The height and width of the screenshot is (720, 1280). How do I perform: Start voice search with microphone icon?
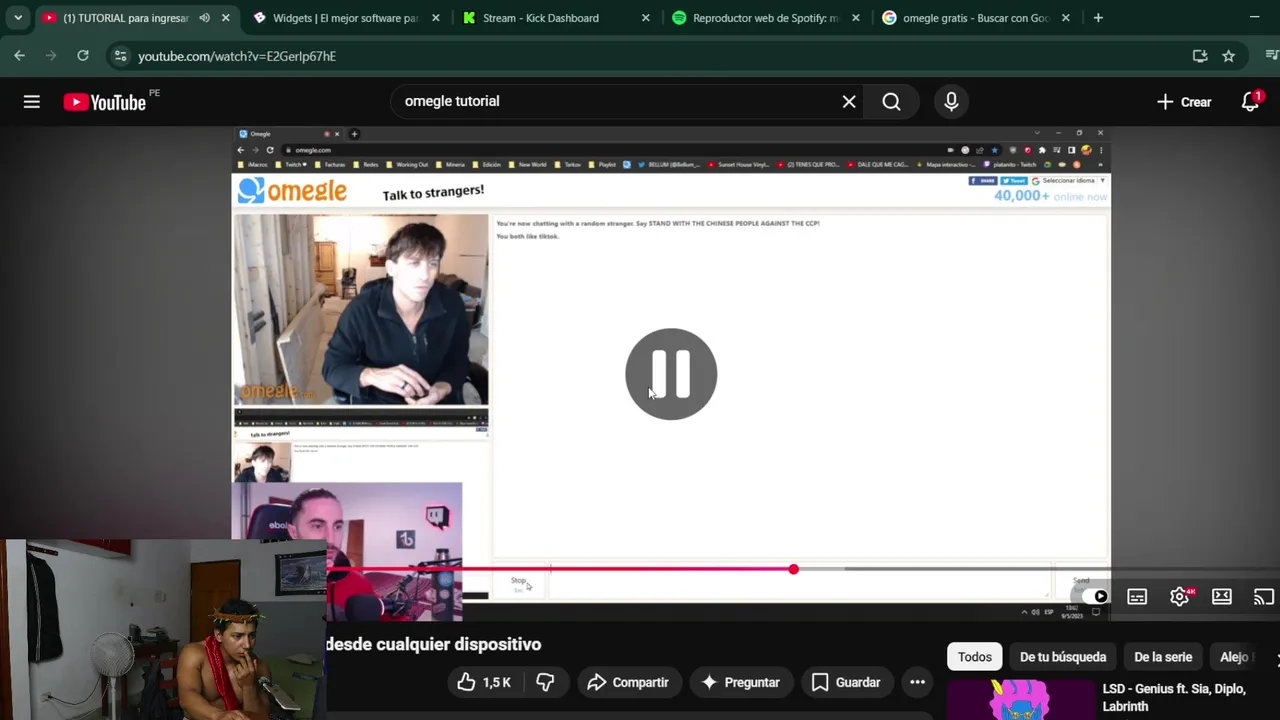click(951, 101)
